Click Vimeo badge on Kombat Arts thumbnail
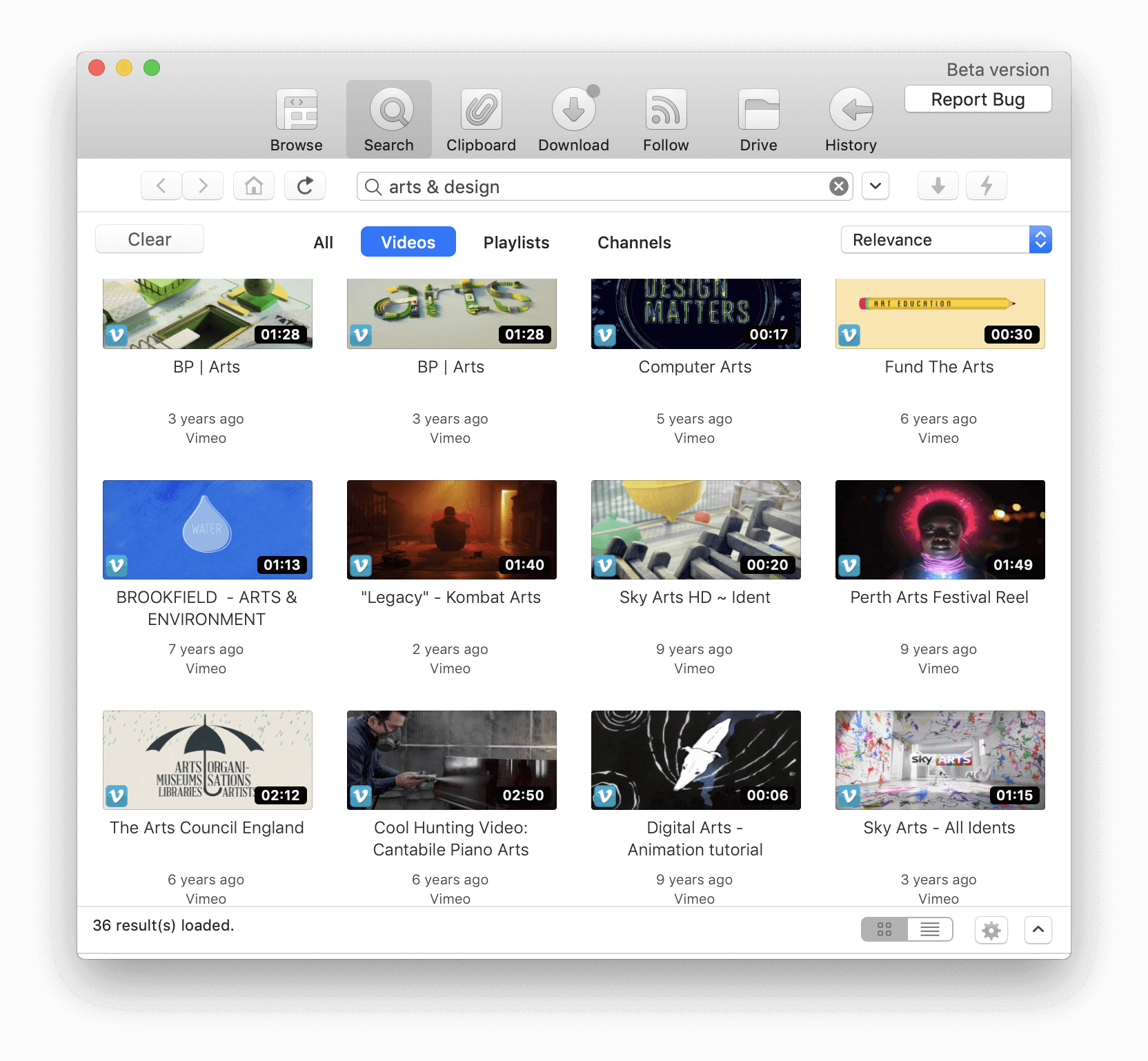1148x1061 pixels. (361, 566)
